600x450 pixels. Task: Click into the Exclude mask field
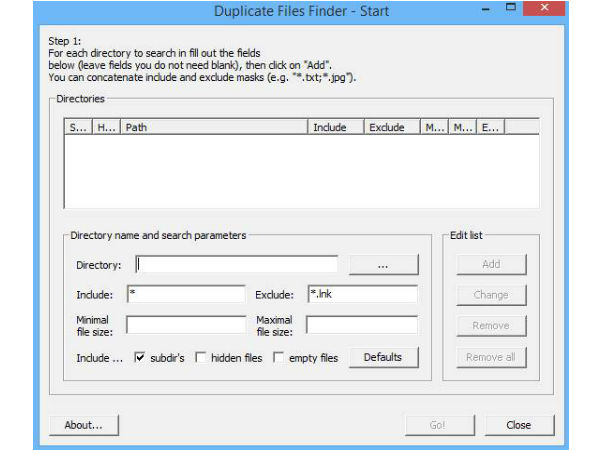click(361, 295)
